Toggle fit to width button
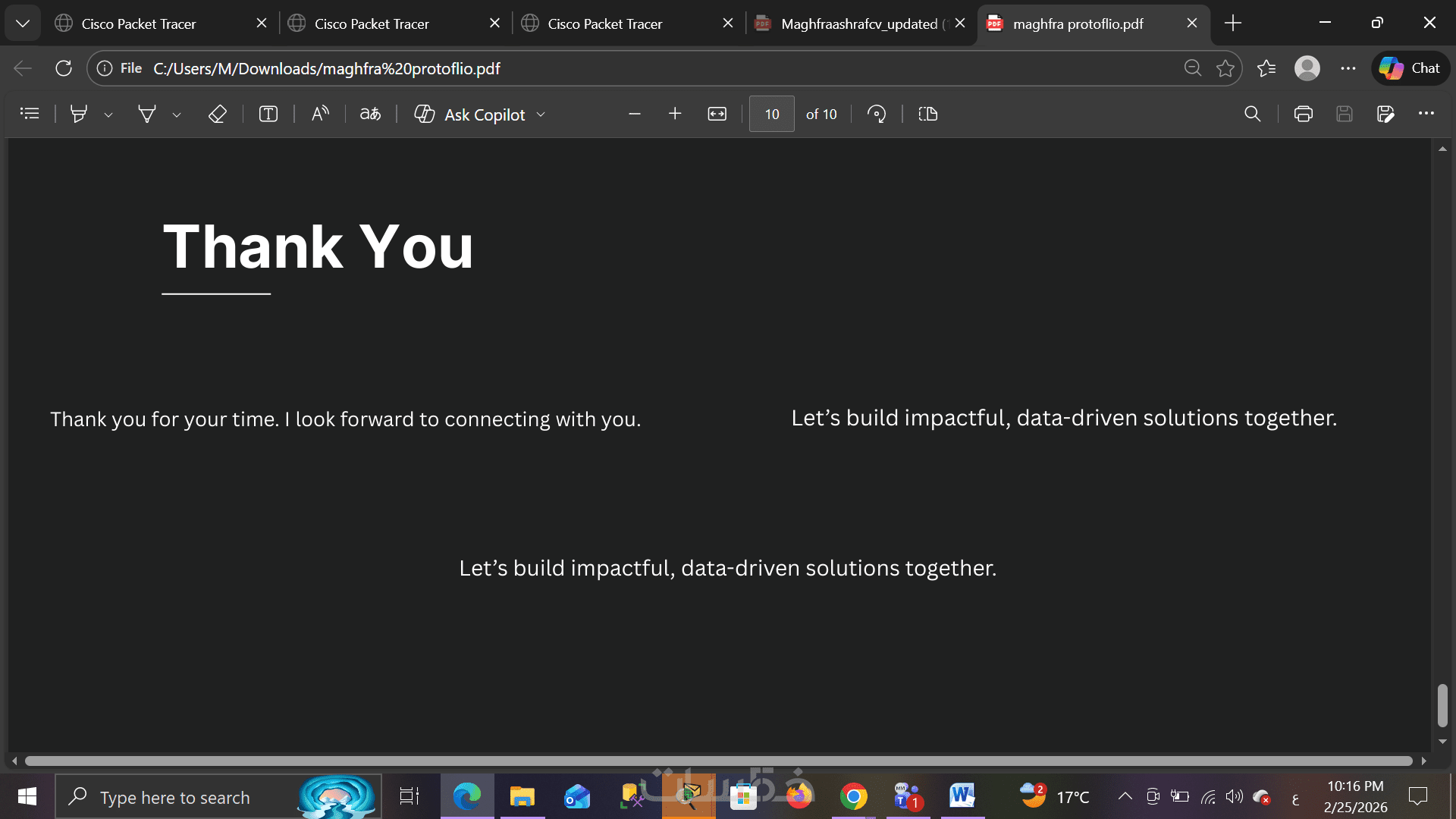The width and height of the screenshot is (1456, 819). [x=717, y=114]
